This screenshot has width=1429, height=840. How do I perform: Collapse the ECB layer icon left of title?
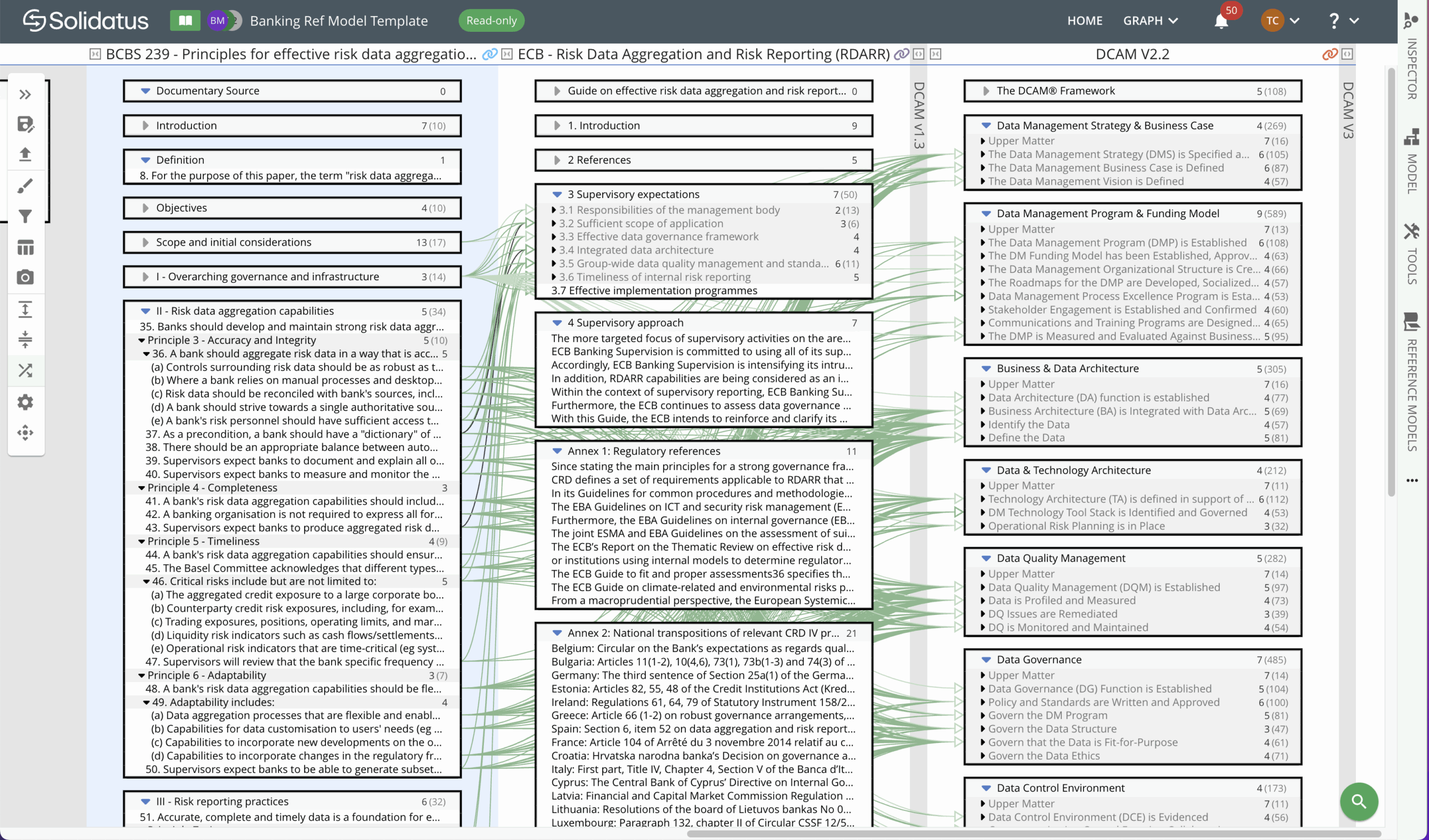[x=507, y=54]
